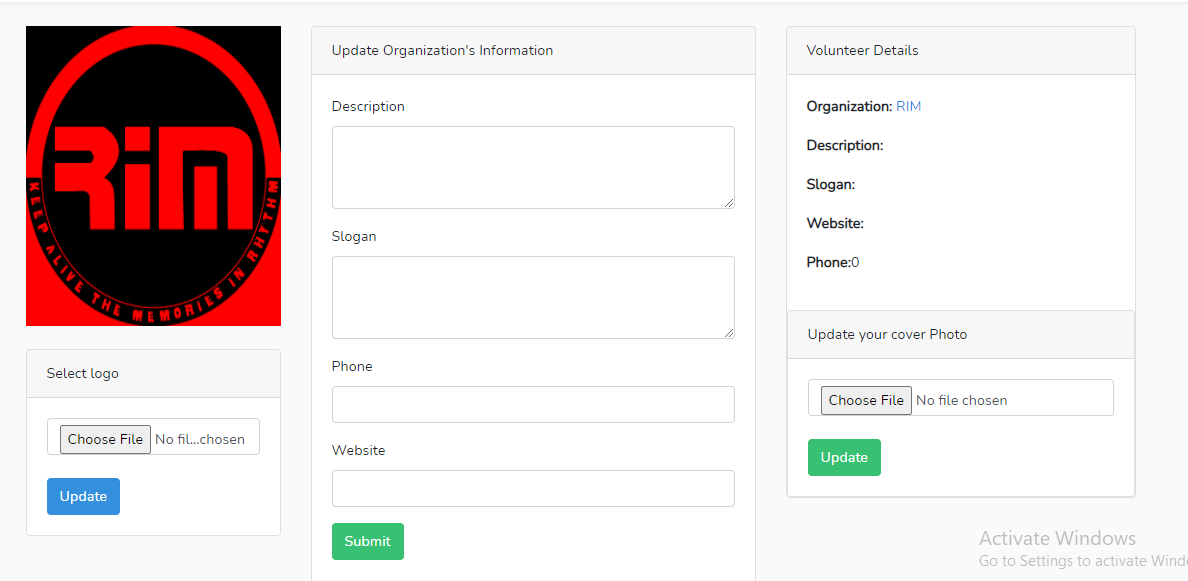Click the Slogan field resize handle
This screenshot has height=581, width=1188.
coord(729,333)
